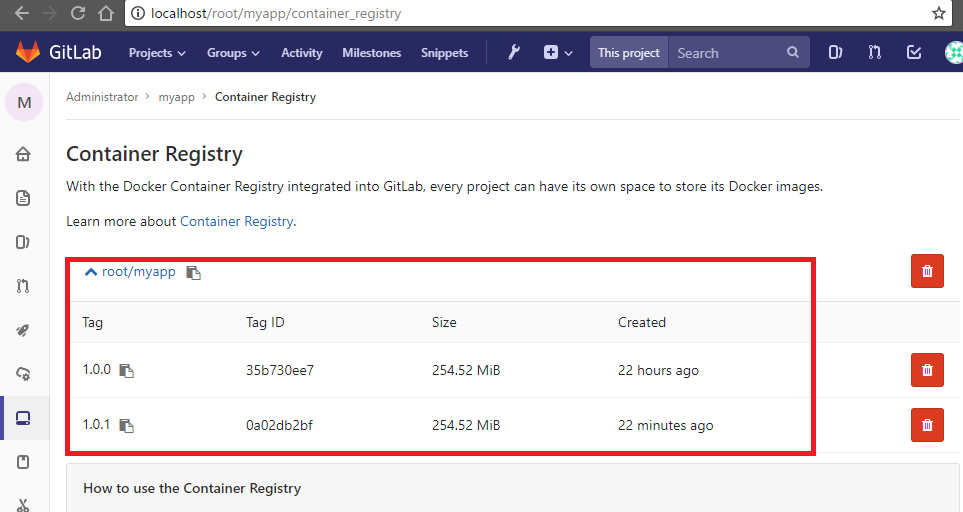The image size is (963, 512).
Task: Click the browser address bar URL
Action: pyautogui.click(x=276, y=14)
